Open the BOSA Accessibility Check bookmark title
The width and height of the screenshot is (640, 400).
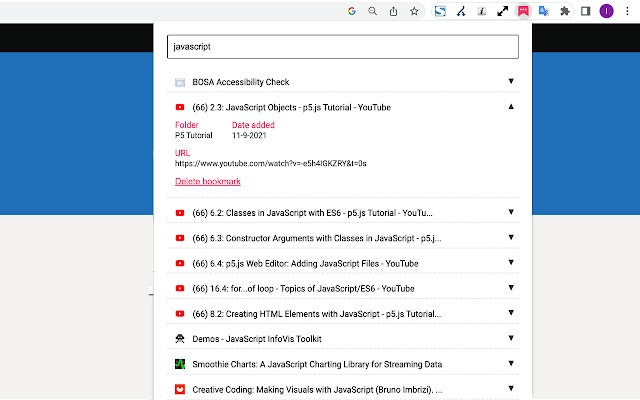click(241, 82)
